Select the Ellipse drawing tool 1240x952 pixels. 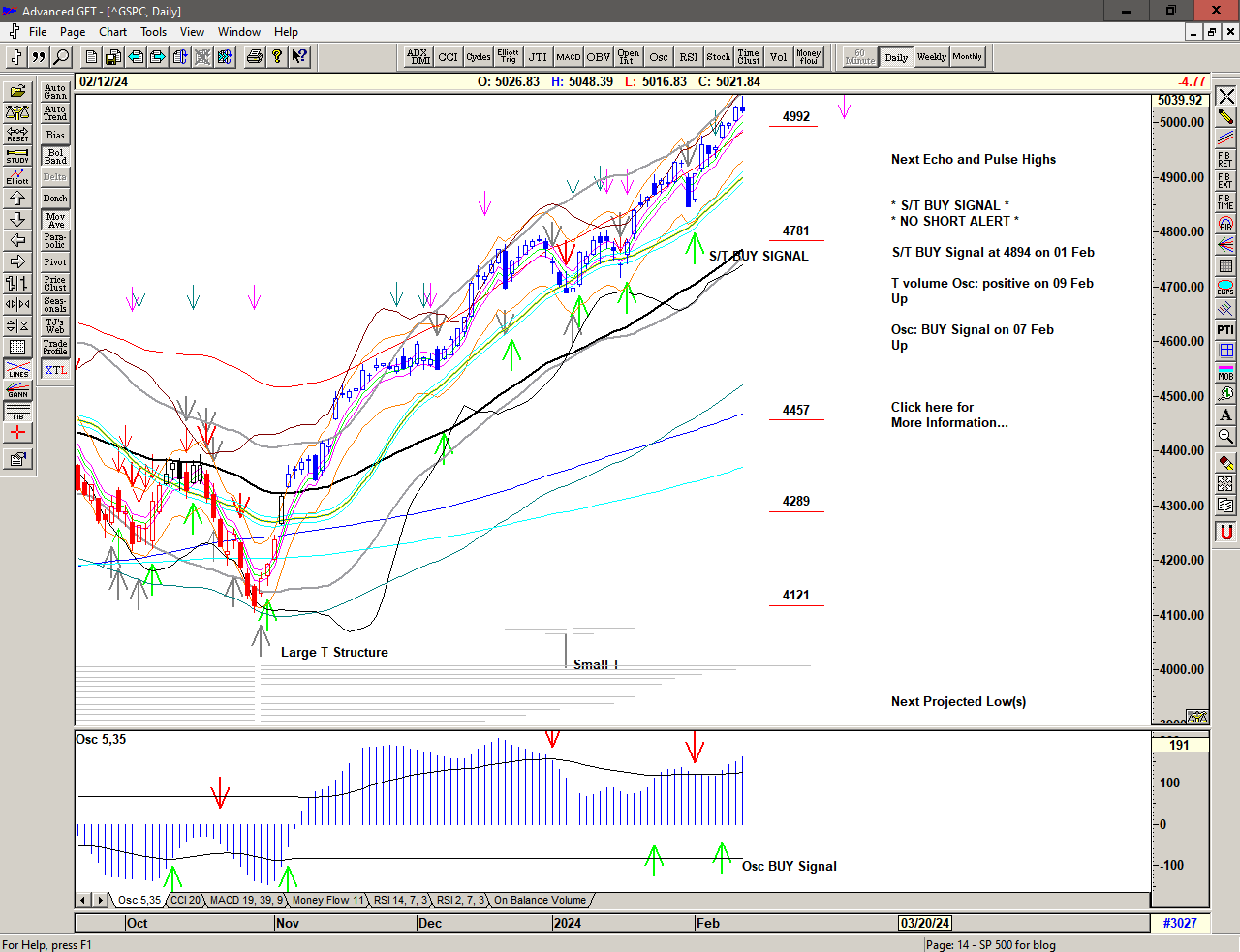(x=1225, y=288)
